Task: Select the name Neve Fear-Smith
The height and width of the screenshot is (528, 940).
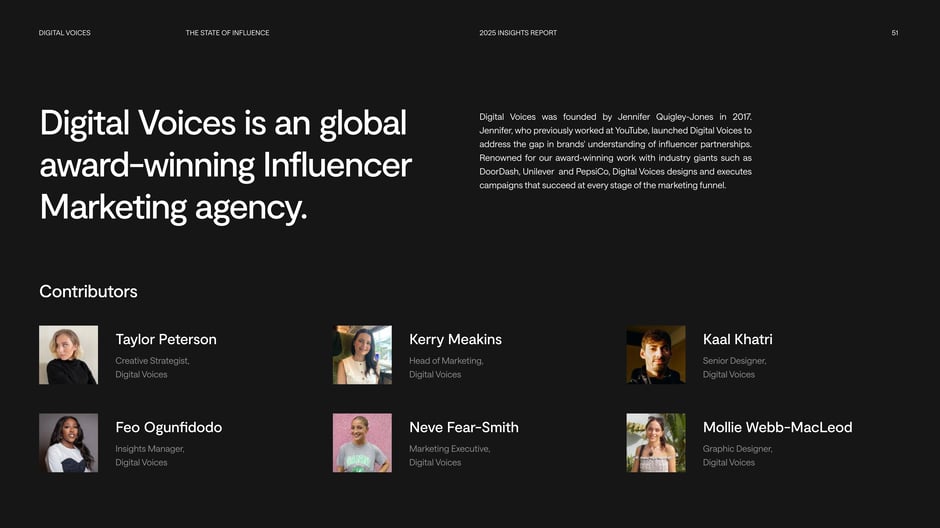Action: (x=464, y=427)
